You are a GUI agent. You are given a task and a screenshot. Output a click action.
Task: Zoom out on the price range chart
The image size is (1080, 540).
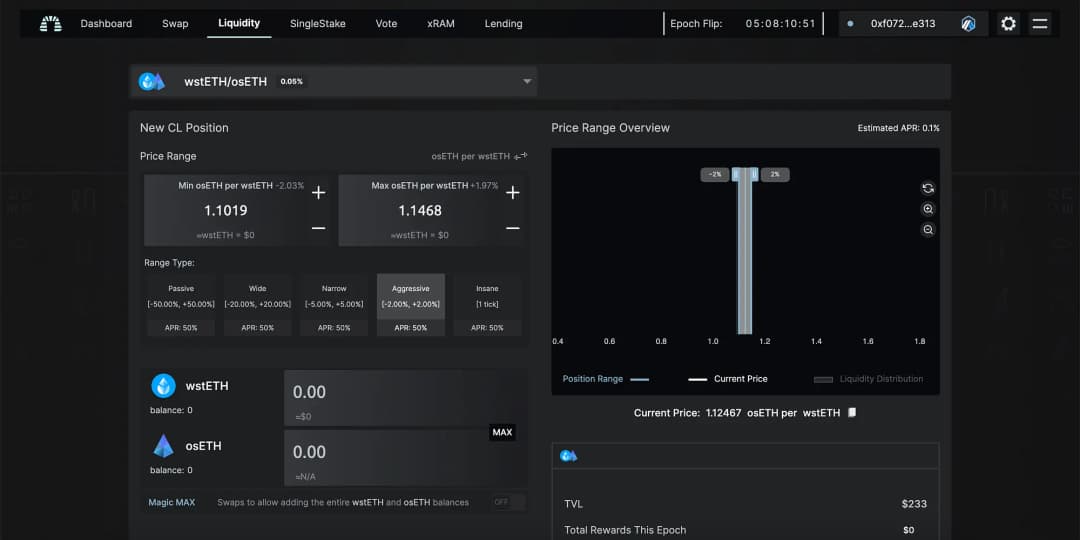[928, 230]
